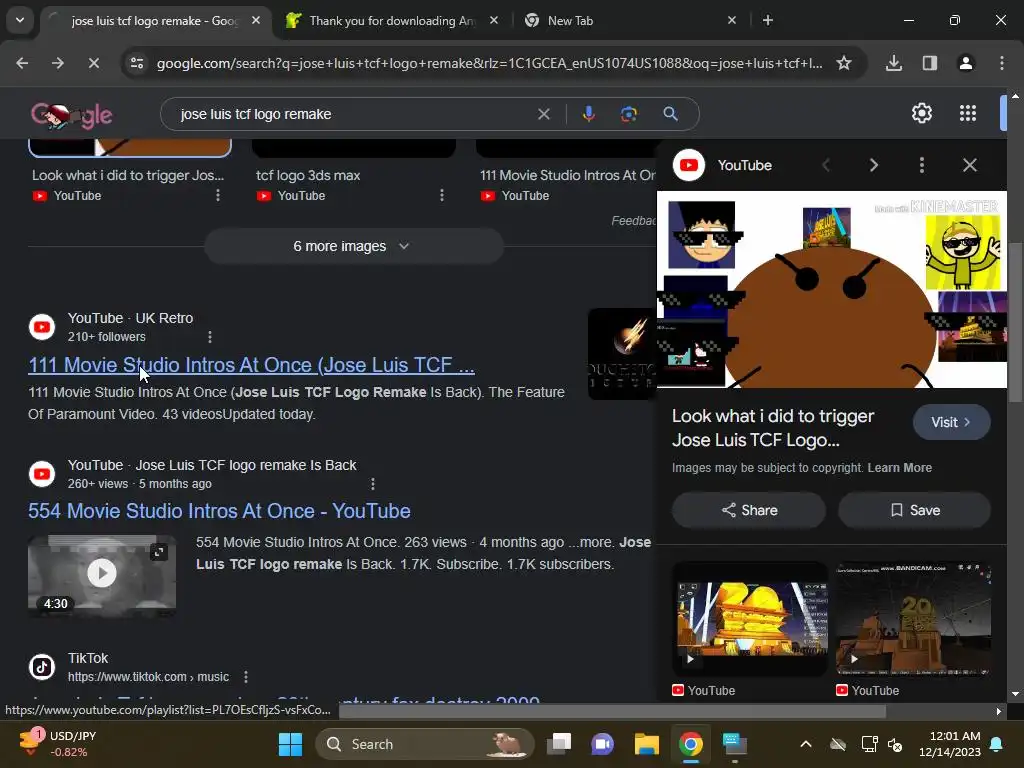Open more options in image preview panel
The width and height of the screenshot is (1024, 768).
[x=921, y=165]
